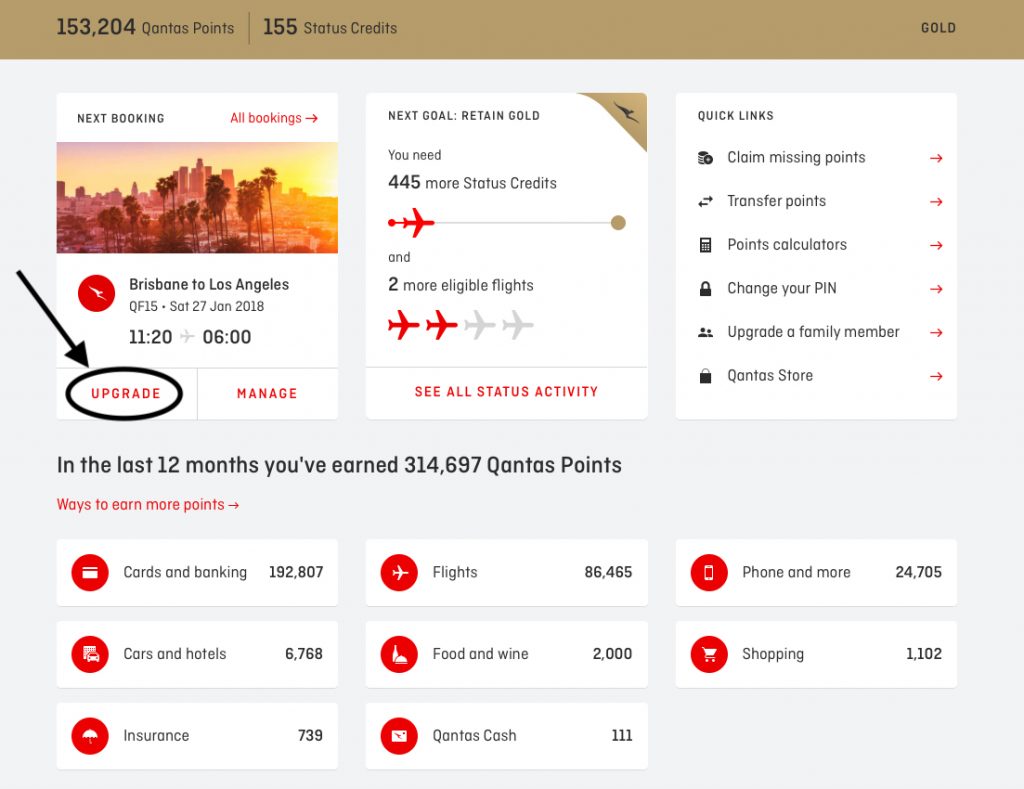The width and height of the screenshot is (1024, 789).
Task: Open the Upgrade a family member link
Action: coord(813,332)
